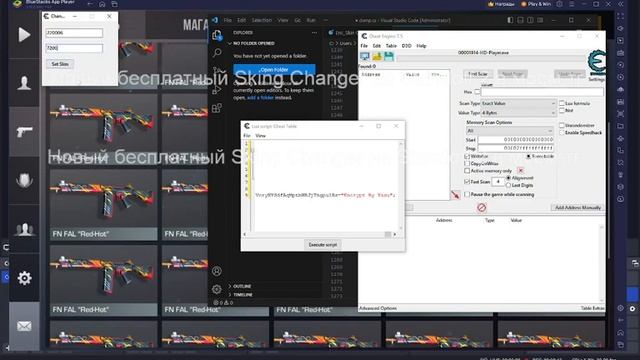640x360 pixels.
Task: Click the red no-entry clear list icon
Action: 482,208
